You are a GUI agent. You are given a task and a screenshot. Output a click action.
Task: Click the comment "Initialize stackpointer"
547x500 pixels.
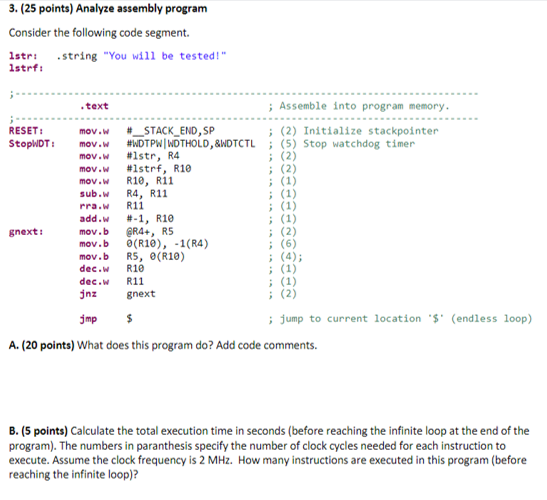click(370, 131)
